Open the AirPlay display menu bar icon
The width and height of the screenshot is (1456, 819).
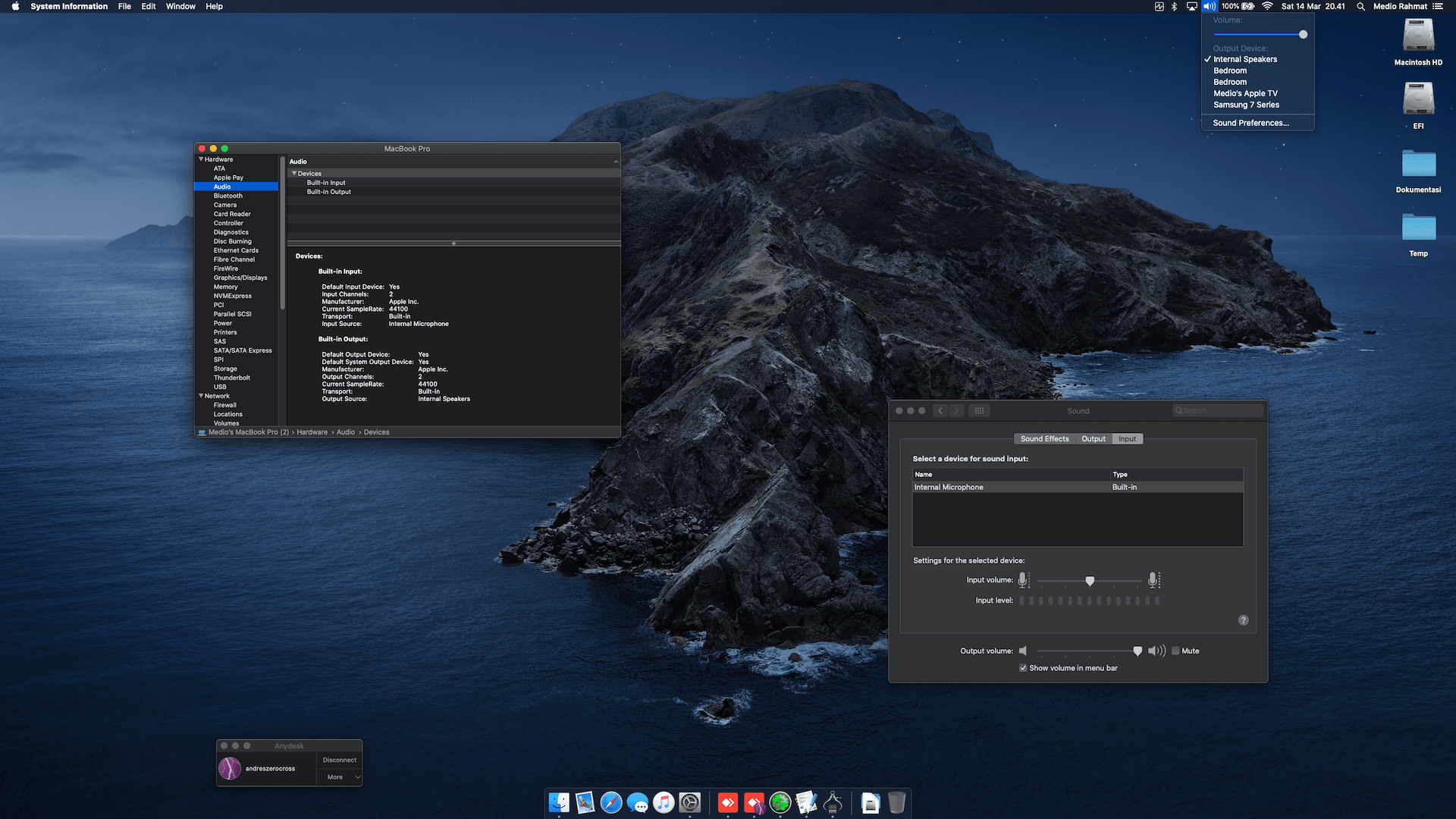point(1192,6)
